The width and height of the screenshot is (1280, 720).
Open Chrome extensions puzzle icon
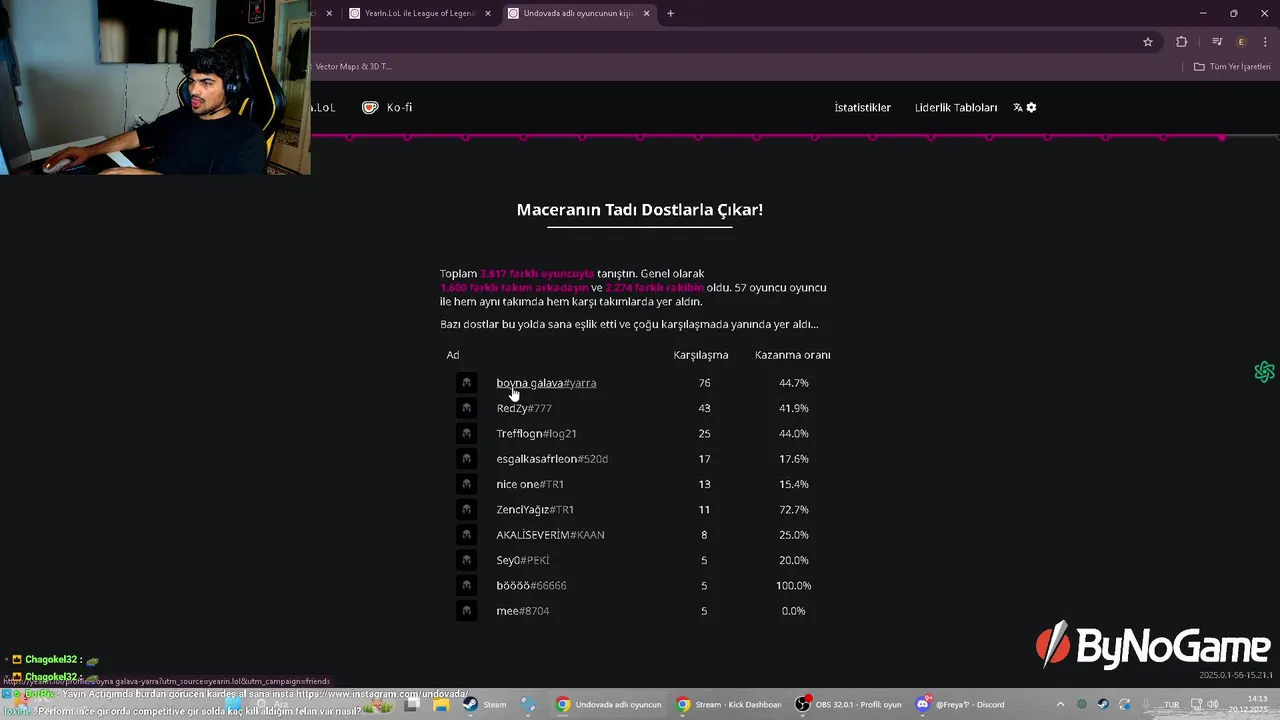point(1182,42)
